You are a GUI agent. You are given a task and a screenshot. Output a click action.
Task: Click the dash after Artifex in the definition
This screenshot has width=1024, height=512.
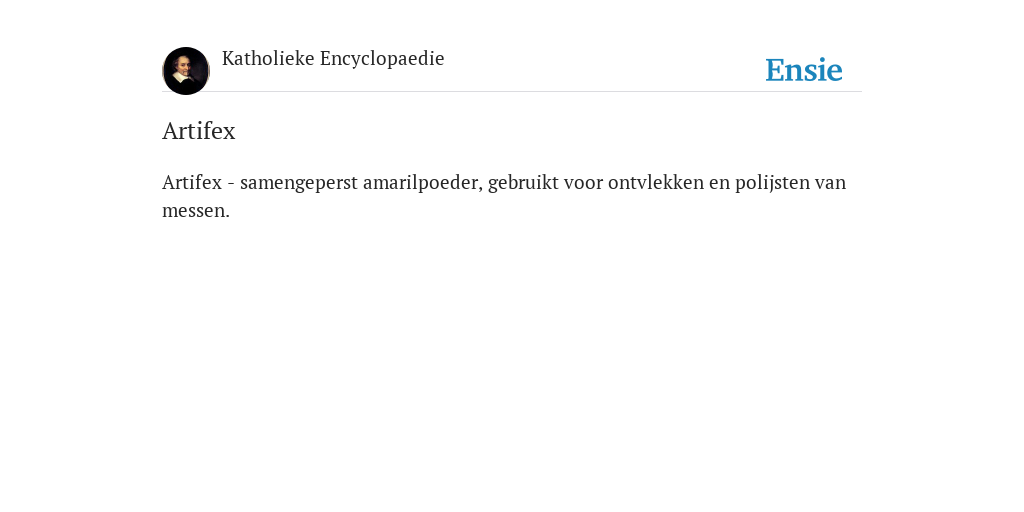pos(231,184)
